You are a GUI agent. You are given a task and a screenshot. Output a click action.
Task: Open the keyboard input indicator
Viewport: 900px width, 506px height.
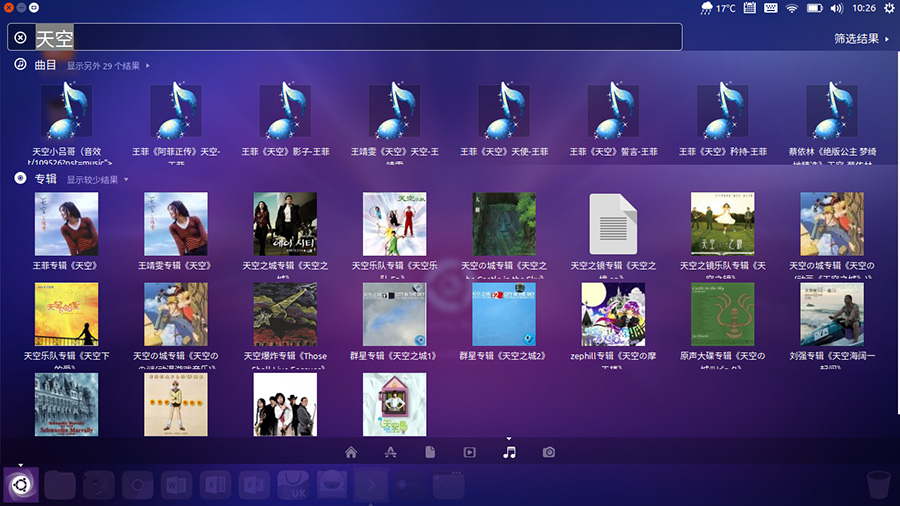pyautogui.click(x=771, y=8)
